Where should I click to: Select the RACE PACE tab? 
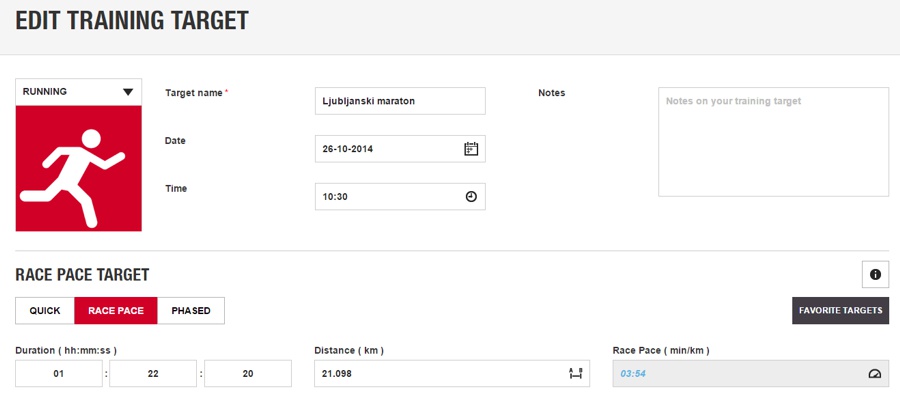(116, 311)
